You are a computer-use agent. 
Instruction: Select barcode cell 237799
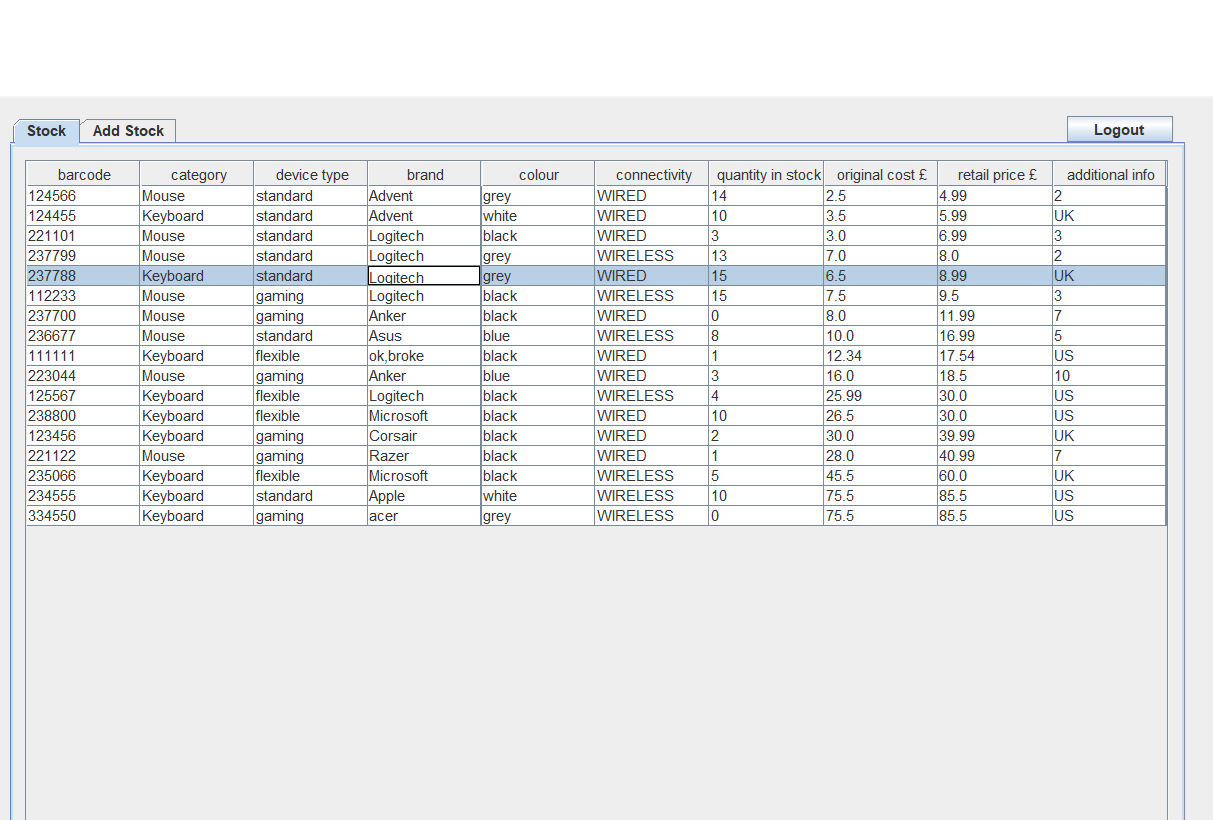(83, 256)
